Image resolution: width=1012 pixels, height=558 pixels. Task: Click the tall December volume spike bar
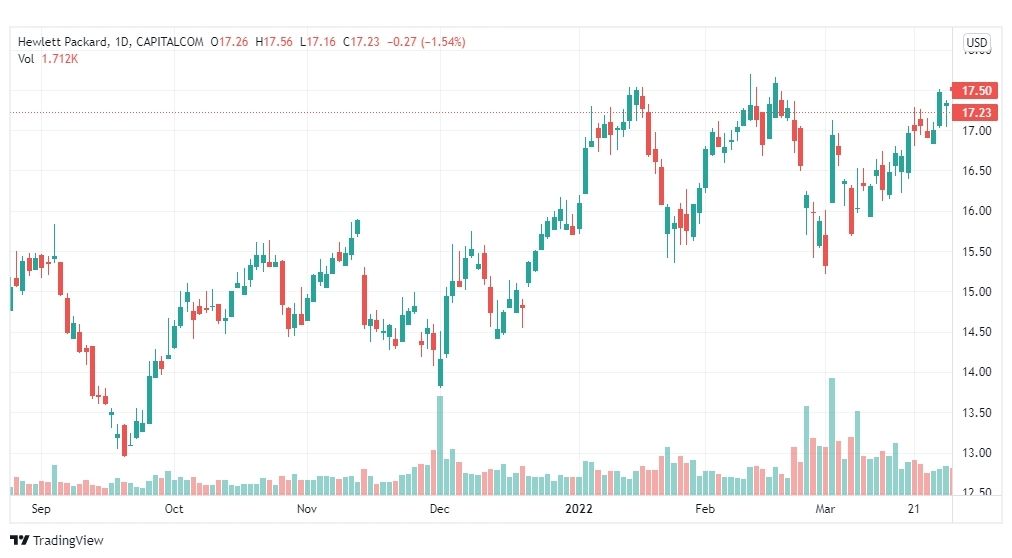(x=440, y=445)
